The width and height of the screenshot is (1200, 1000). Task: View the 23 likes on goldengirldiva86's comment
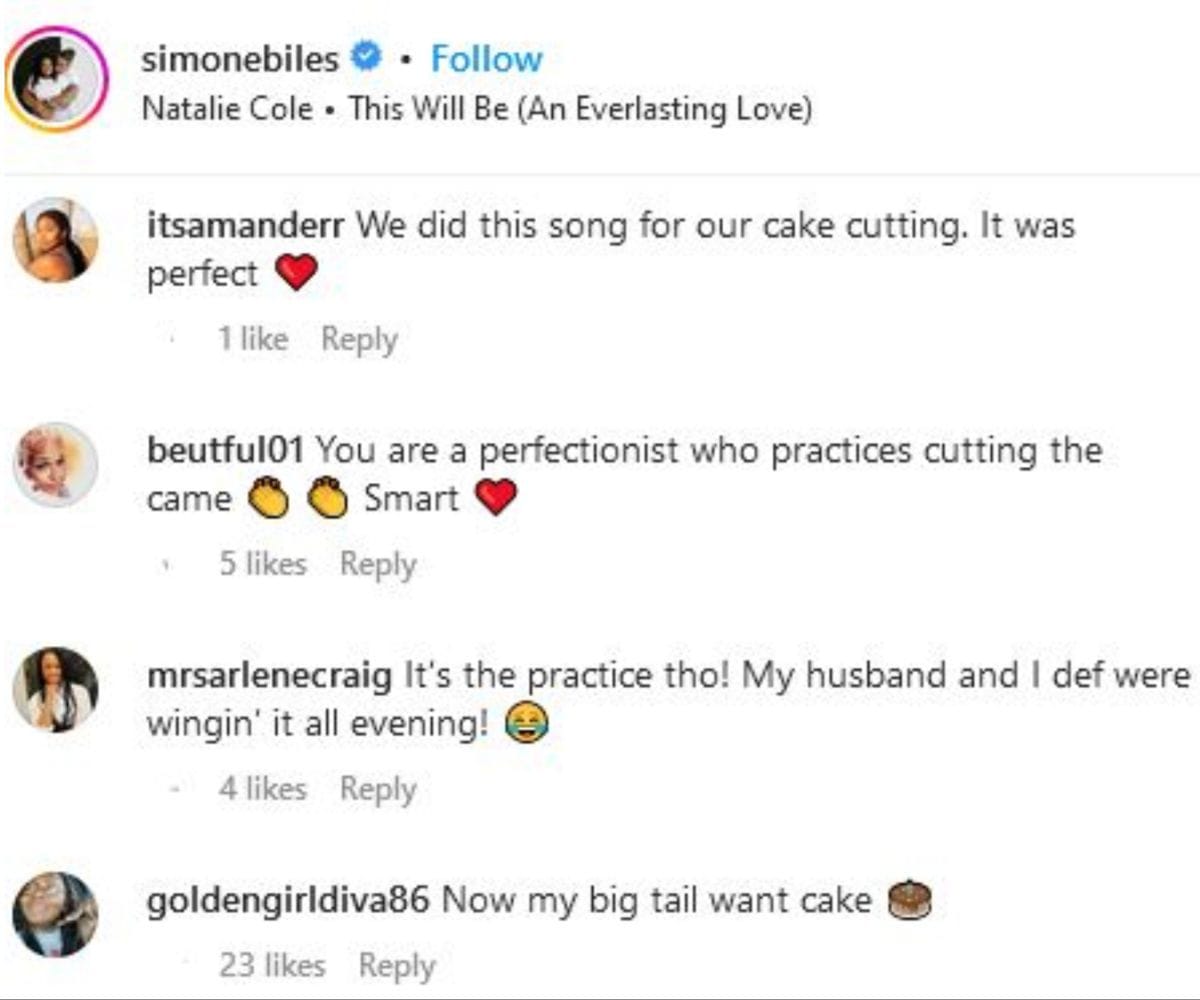click(271, 965)
